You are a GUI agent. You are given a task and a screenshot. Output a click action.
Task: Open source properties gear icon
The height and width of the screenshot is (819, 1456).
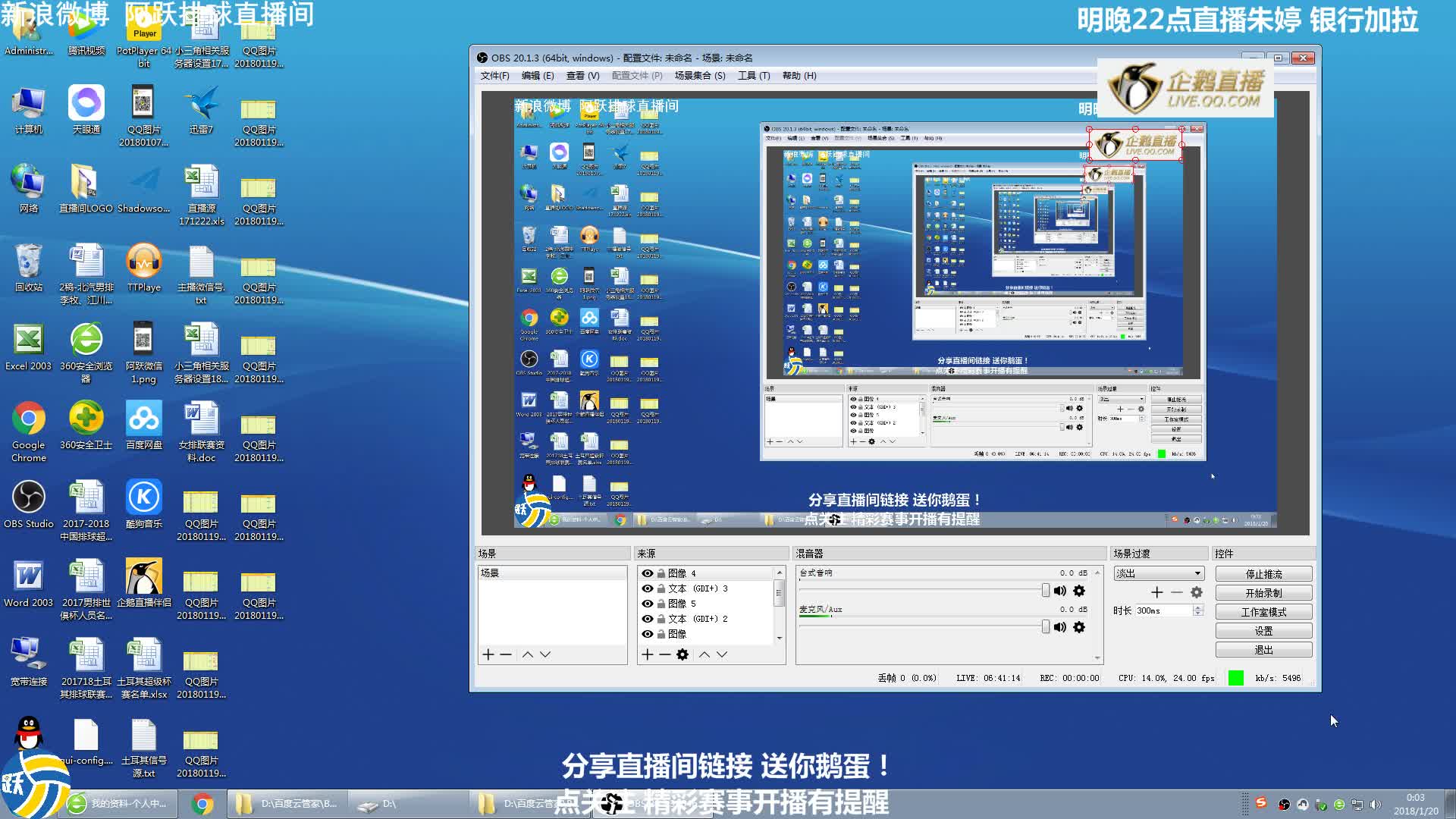tap(682, 654)
